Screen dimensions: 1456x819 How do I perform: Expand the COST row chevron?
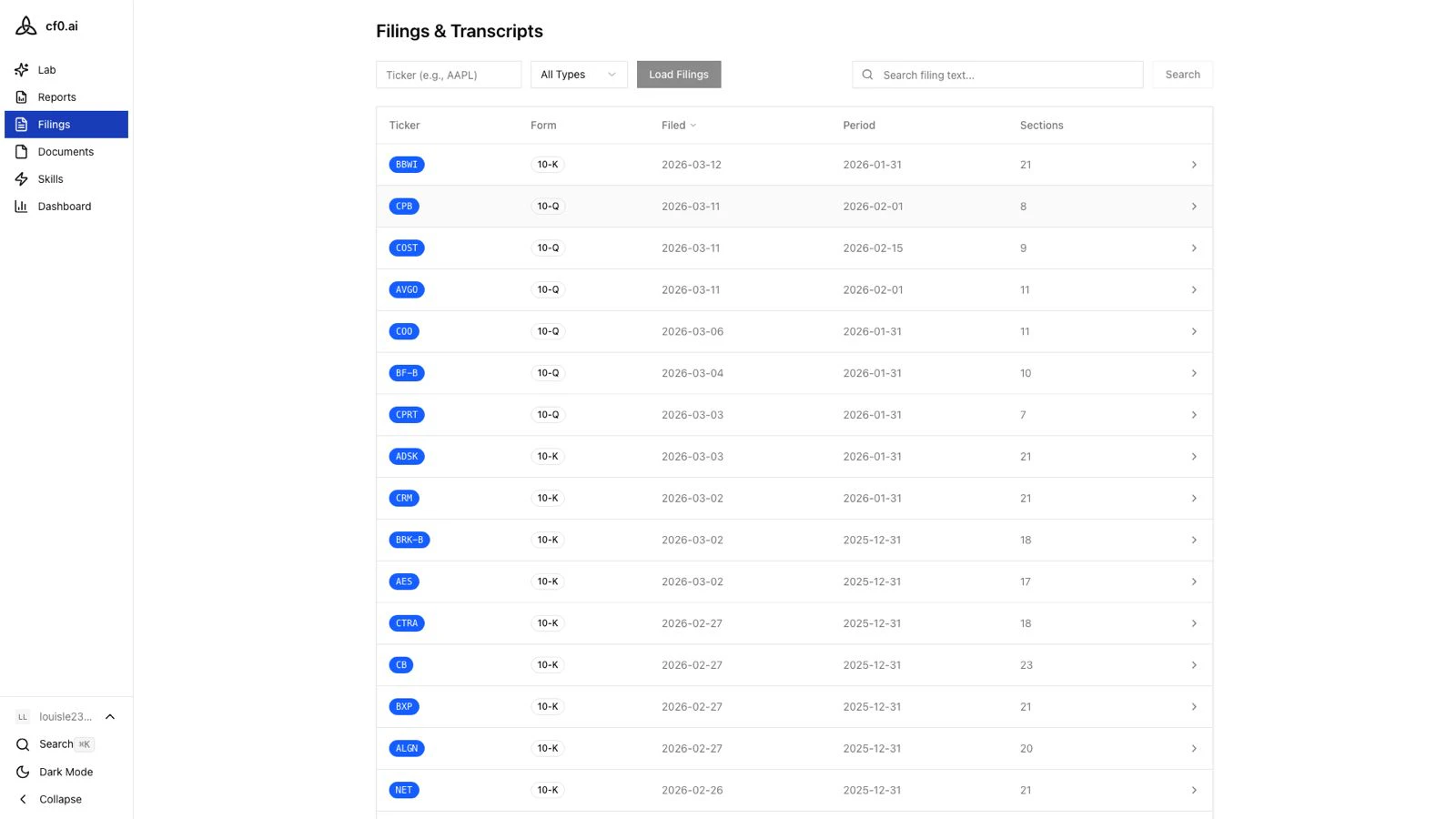point(1194,248)
